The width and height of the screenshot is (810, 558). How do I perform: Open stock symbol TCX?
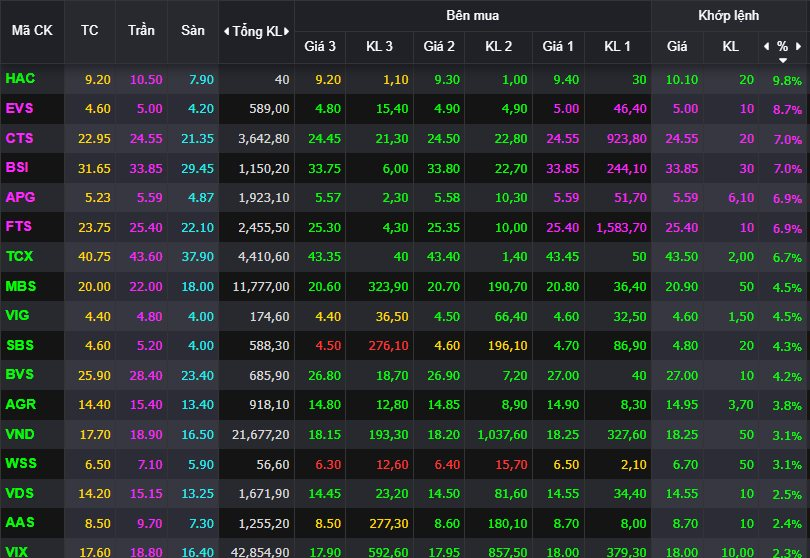(19, 256)
